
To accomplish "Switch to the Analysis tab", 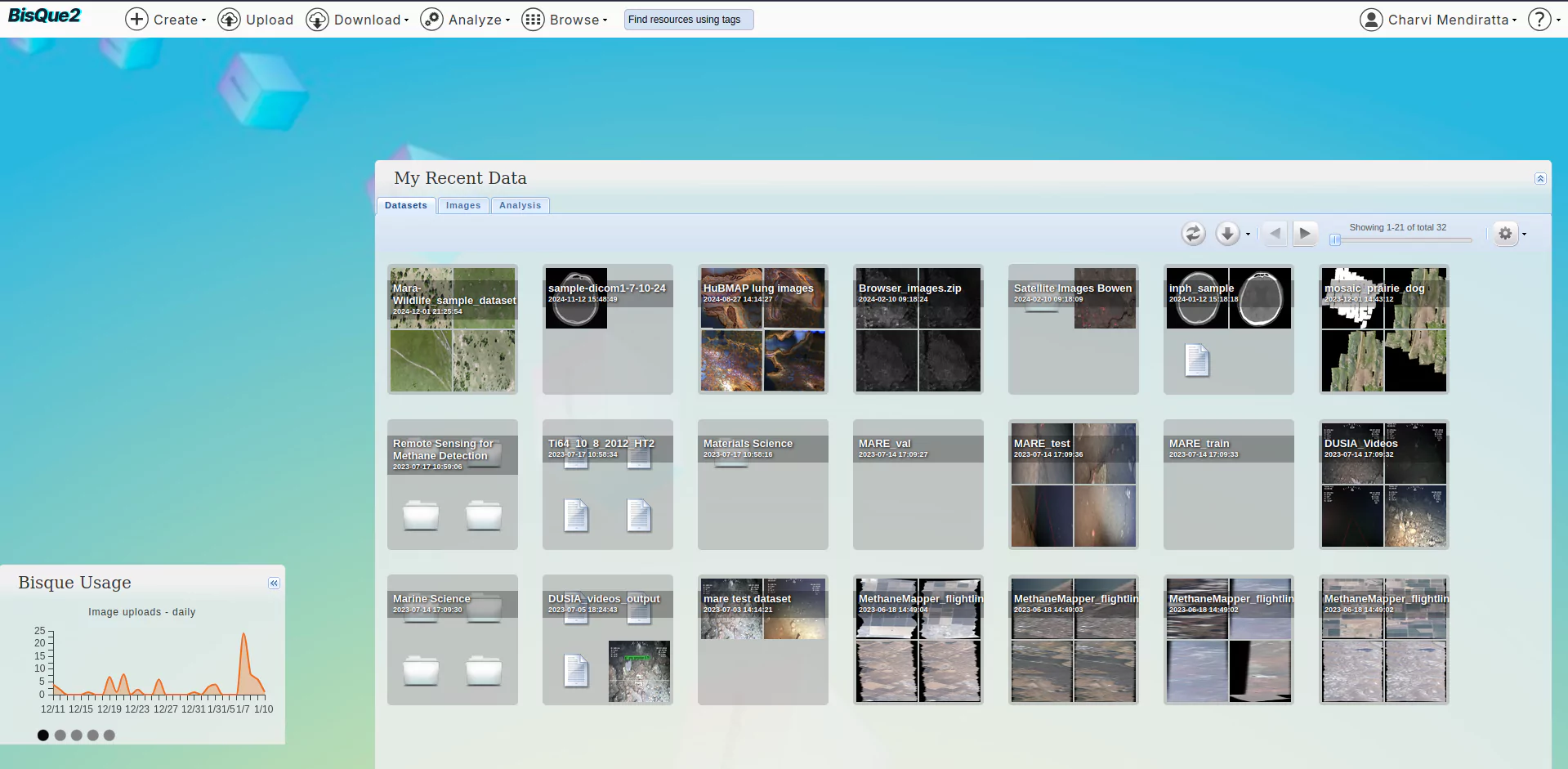I will pyautogui.click(x=520, y=206).
